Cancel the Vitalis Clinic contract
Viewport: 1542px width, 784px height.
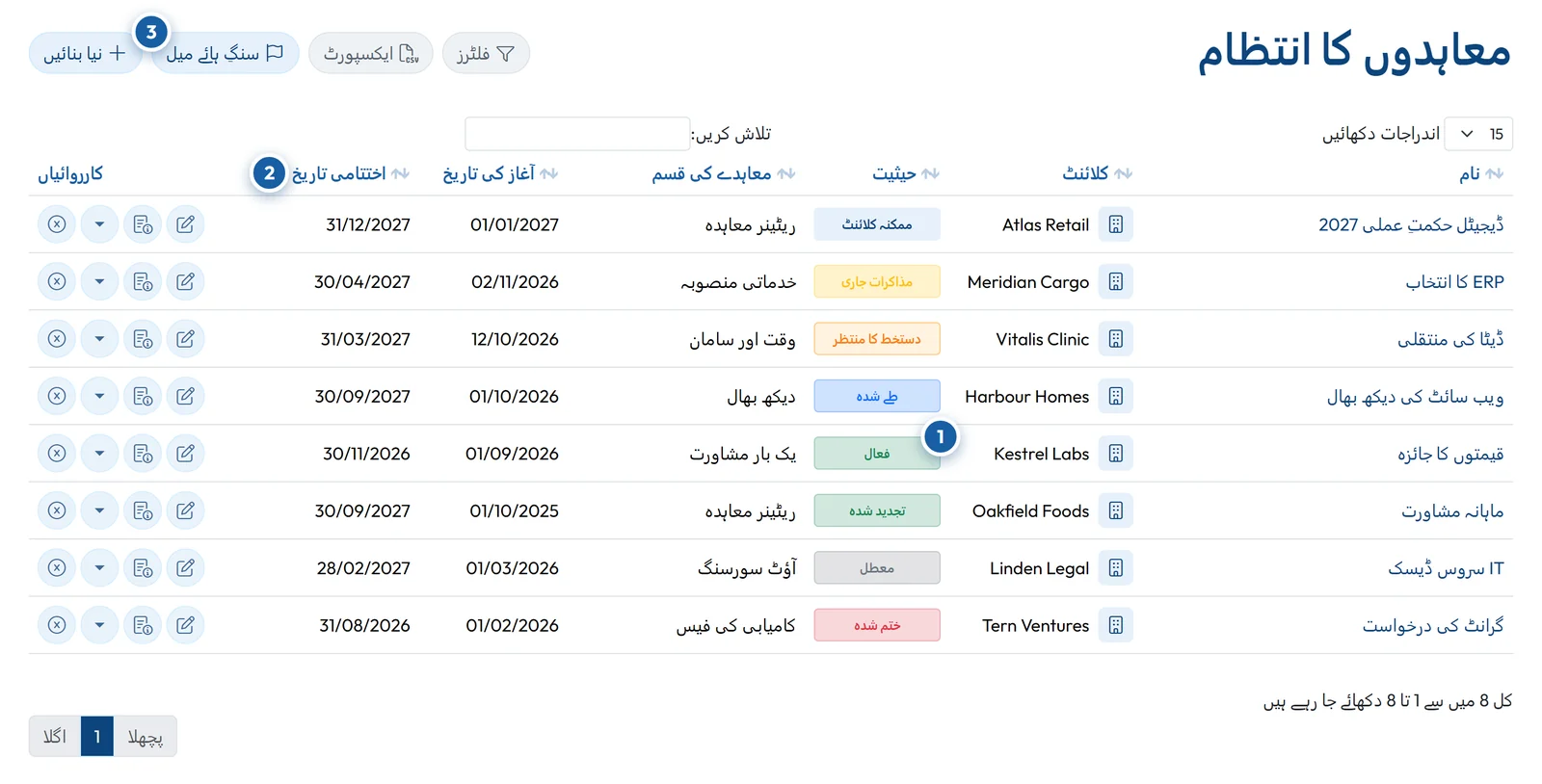point(57,339)
